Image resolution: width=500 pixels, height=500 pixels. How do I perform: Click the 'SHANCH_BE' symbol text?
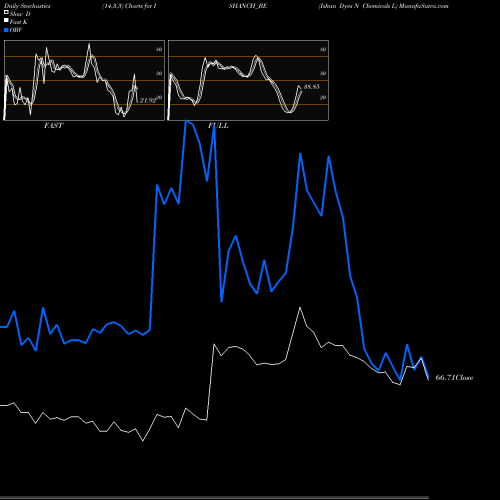248,6
